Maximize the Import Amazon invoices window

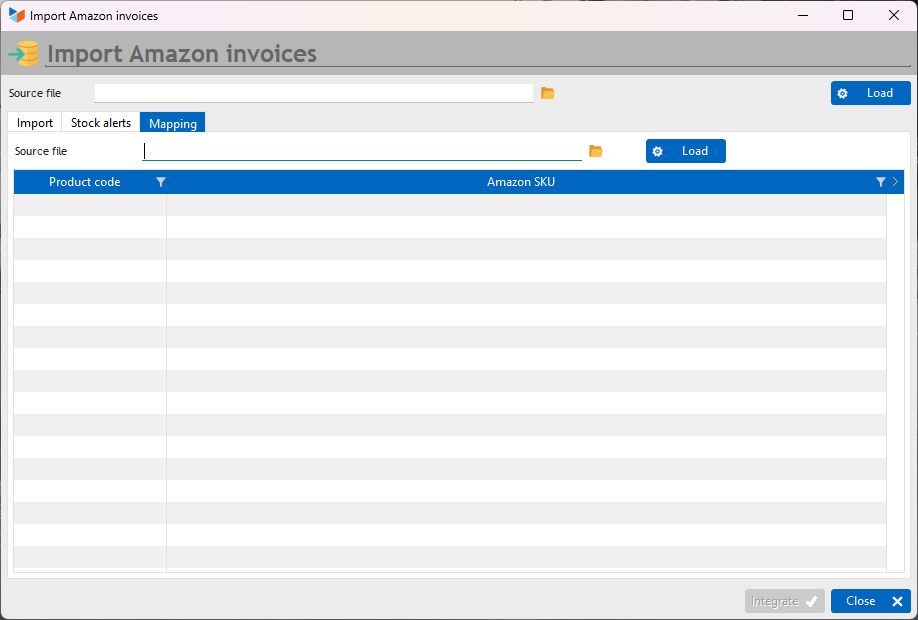pos(848,16)
